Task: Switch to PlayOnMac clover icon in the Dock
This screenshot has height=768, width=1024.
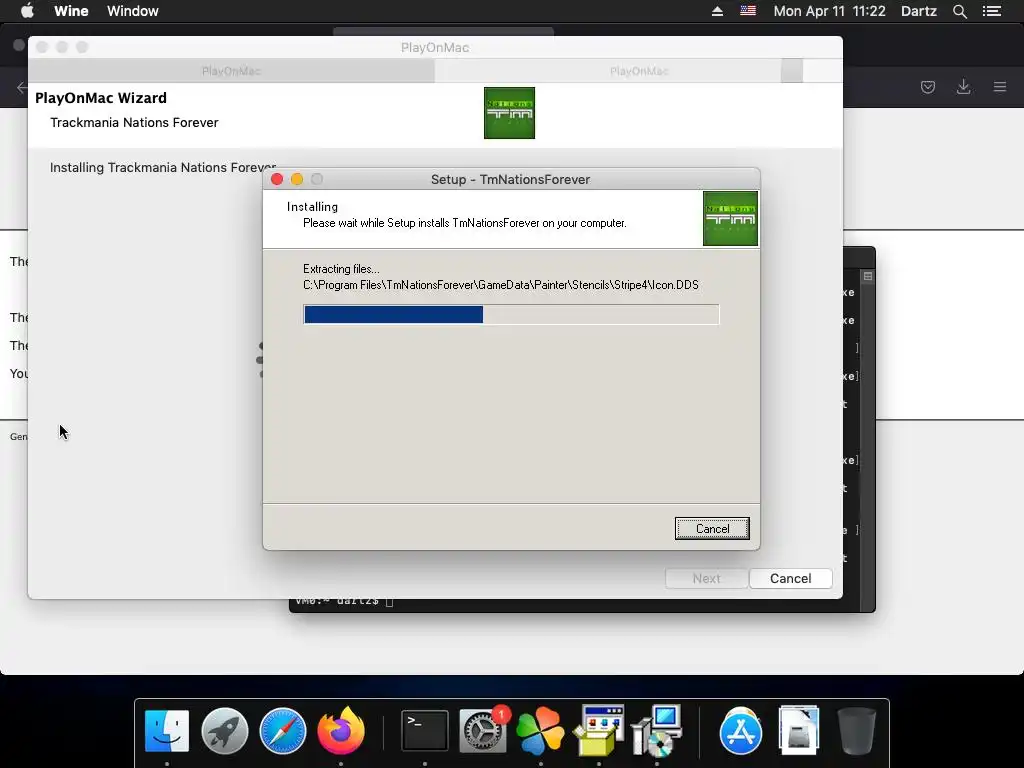Action: click(x=540, y=730)
